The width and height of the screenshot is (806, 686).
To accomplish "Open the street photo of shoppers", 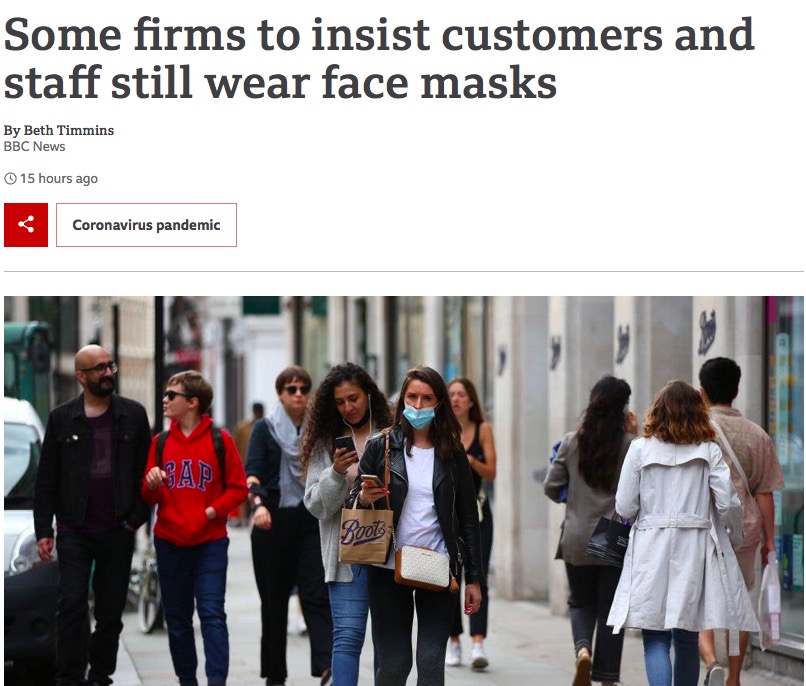I will [x=404, y=491].
